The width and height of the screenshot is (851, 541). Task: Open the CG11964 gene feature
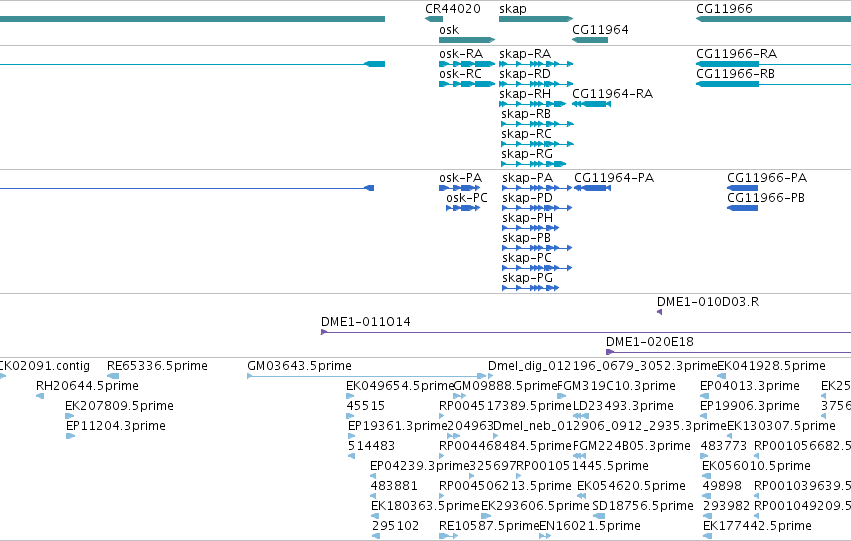coord(590,40)
